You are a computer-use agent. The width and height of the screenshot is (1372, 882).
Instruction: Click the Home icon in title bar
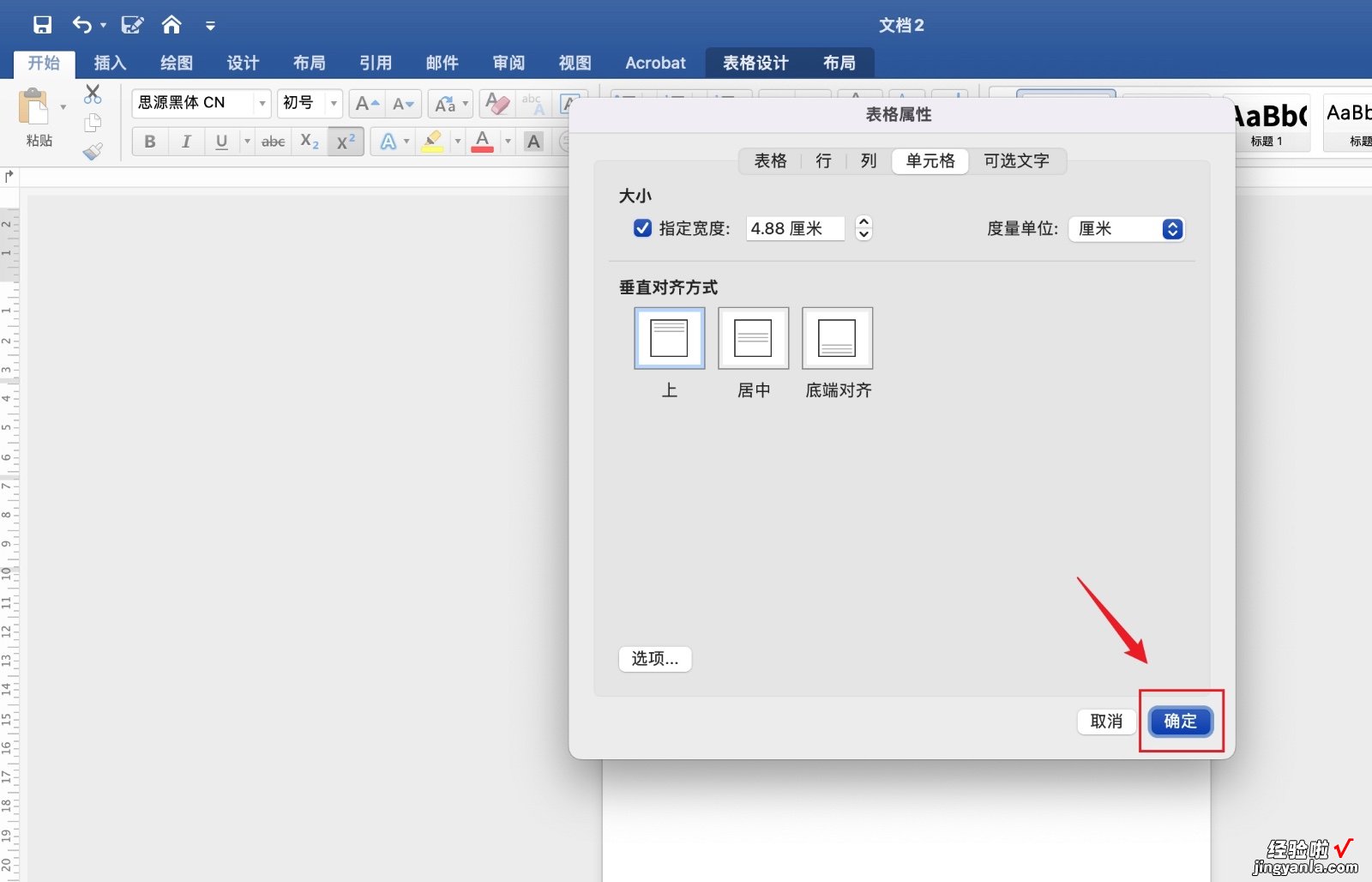pos(171,25)
